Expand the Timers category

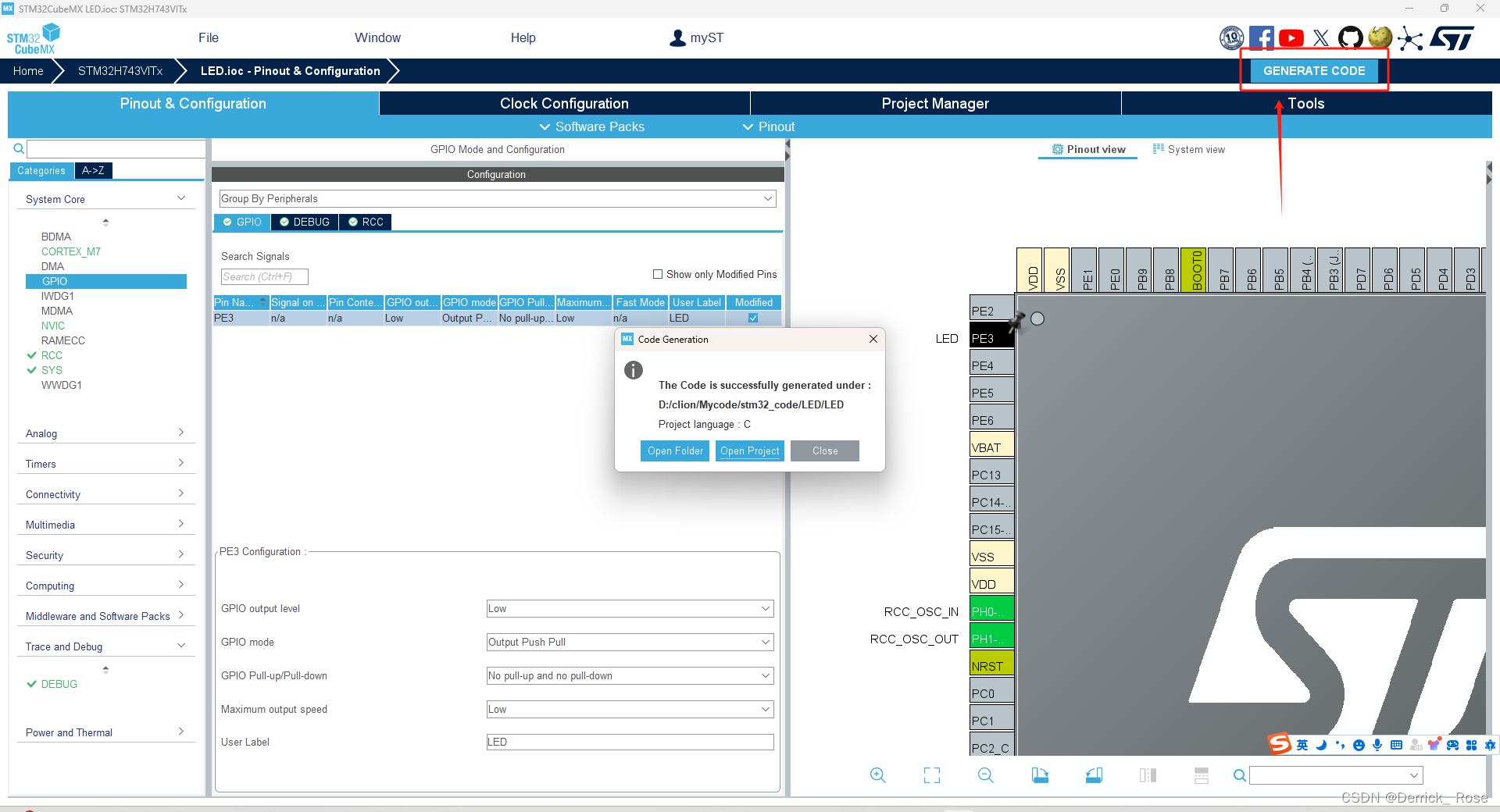tap(105, 464)
